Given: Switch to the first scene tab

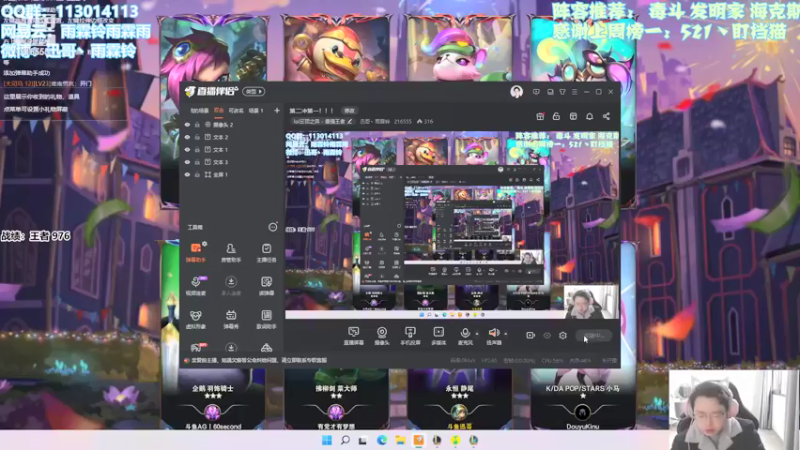Looking at the screenshot, I should (199, 111).
